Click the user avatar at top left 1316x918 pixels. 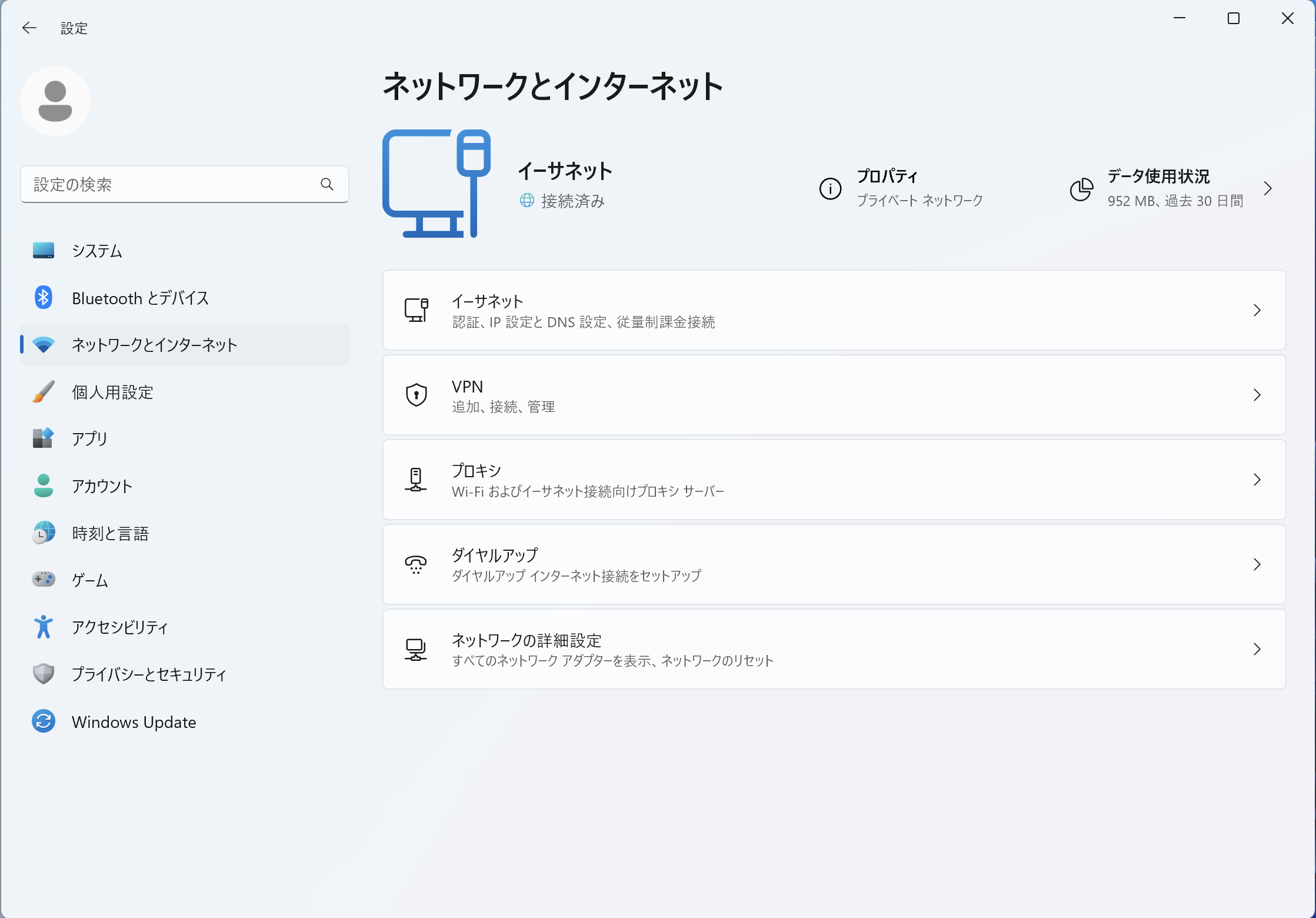tap(55, 101)
